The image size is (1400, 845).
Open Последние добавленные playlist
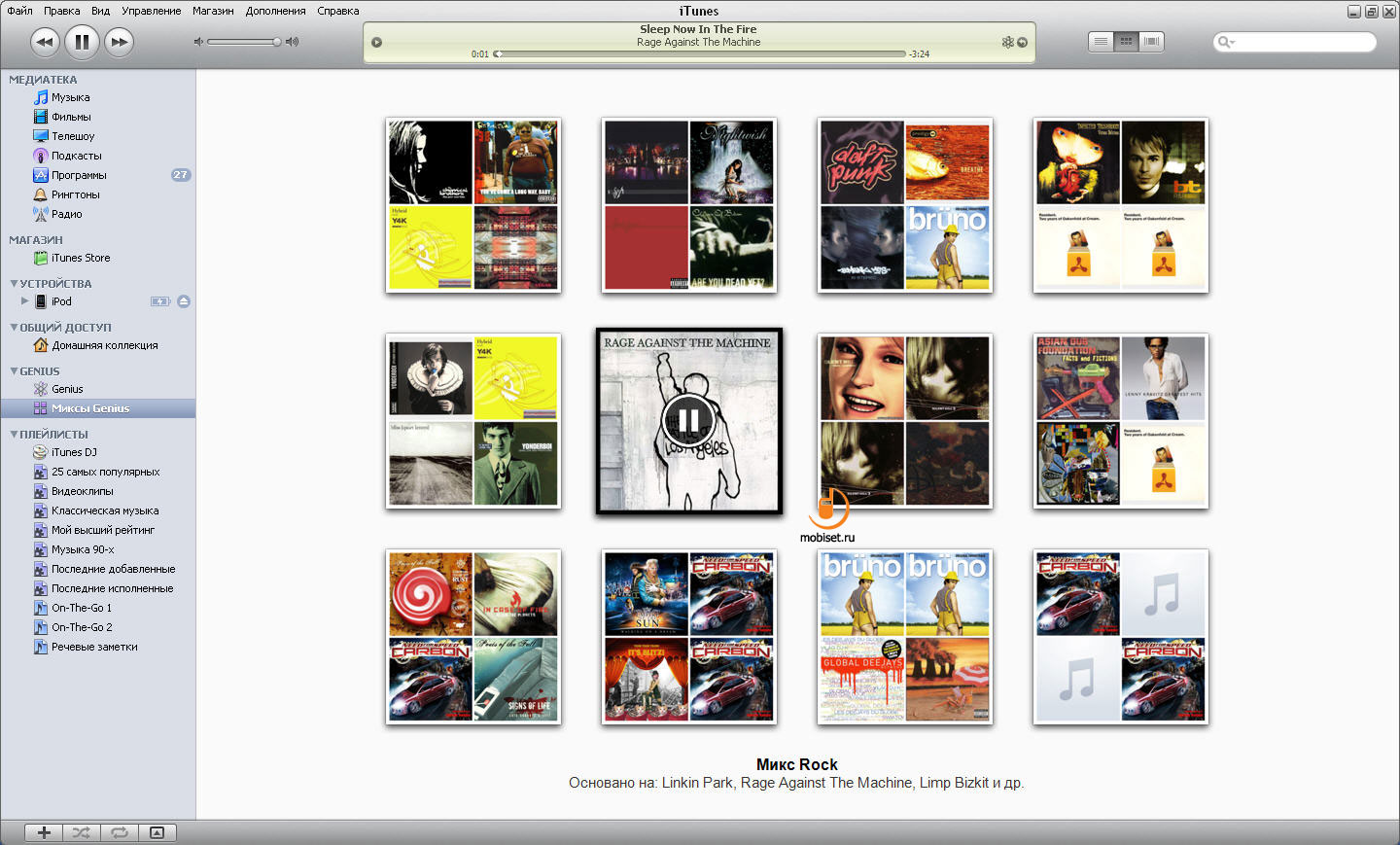coord(113,569)
